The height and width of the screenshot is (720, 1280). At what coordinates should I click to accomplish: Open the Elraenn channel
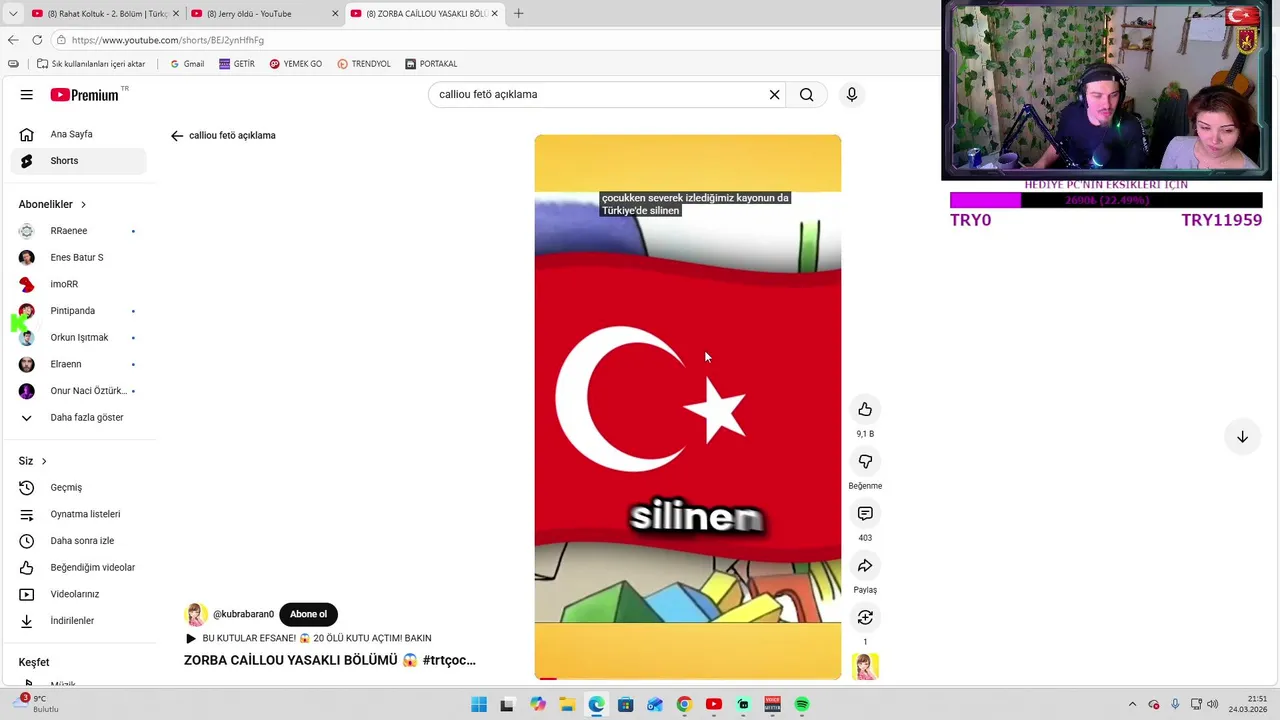(x=78, y=364)
